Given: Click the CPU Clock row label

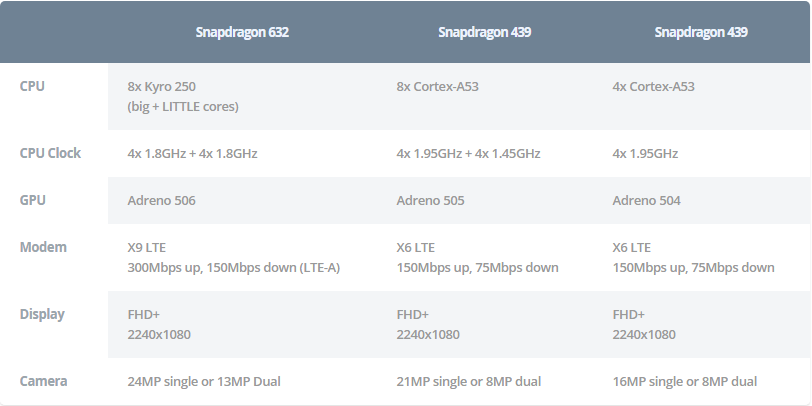Looking at the screenshot, I should click(x=50, y=153).
